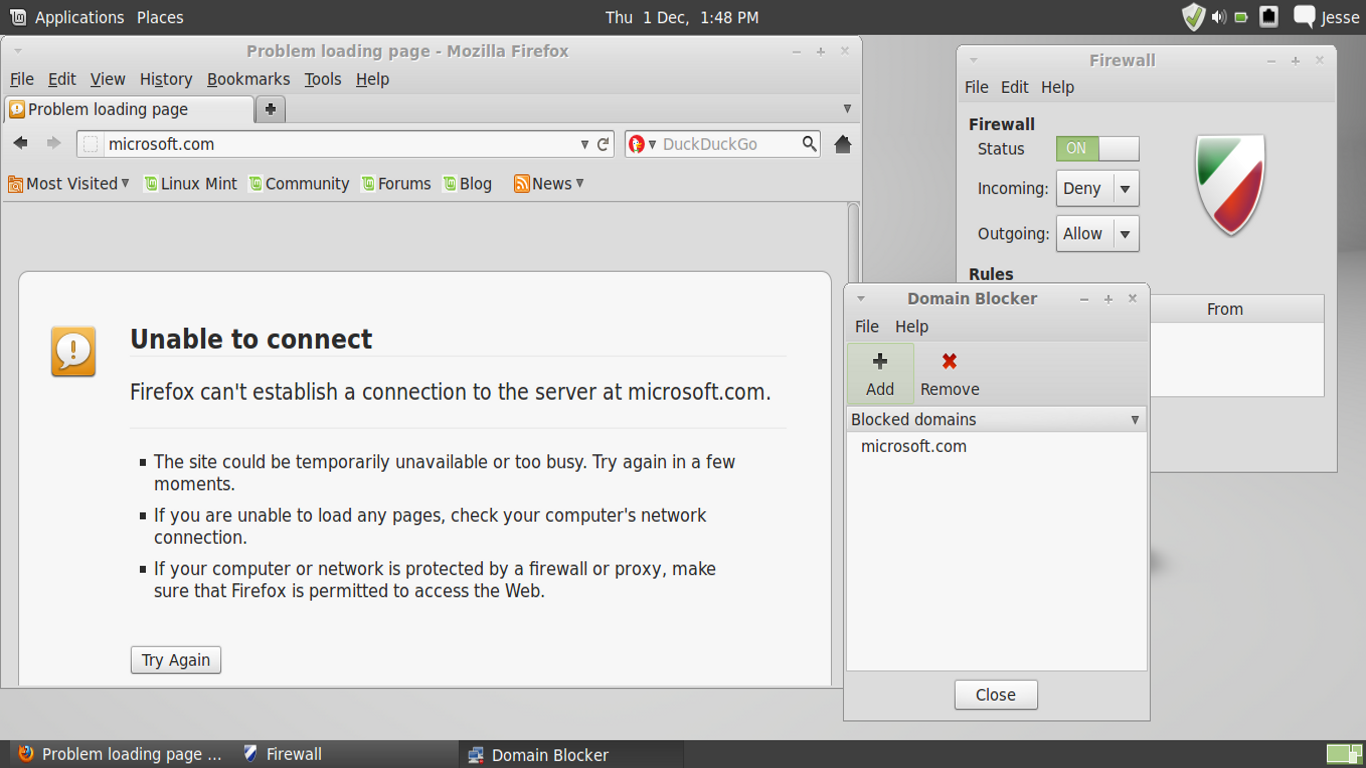Switch to Domain Blocker taskbar entry
The width and height of the screenshot is (1366, 768).
click(x=572, y=754)
